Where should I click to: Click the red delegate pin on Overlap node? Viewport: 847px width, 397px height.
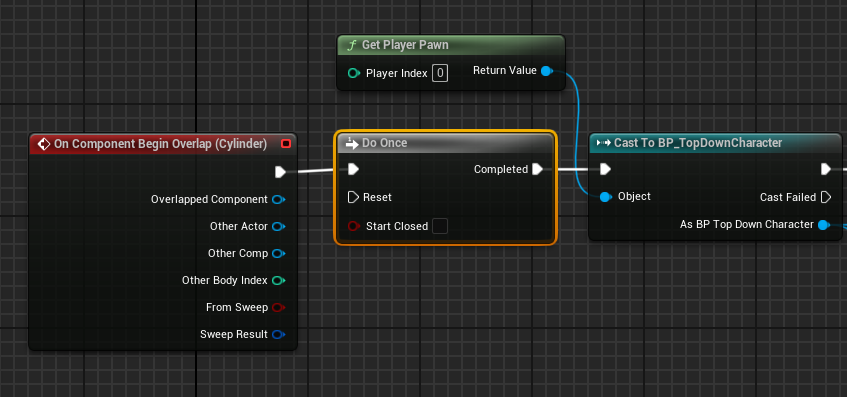[x=286, y=144]
